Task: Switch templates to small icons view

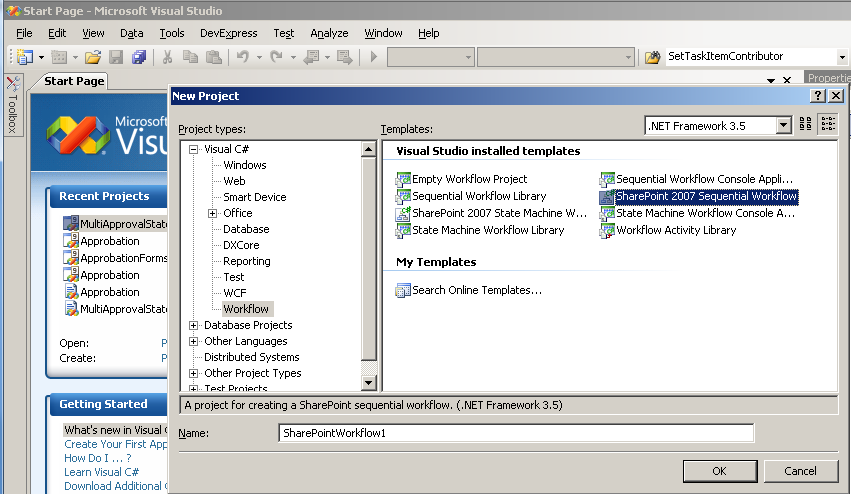Action: 828,124
